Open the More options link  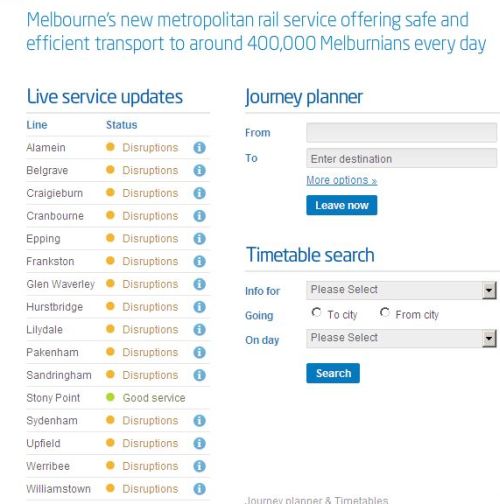click(342, 180)
